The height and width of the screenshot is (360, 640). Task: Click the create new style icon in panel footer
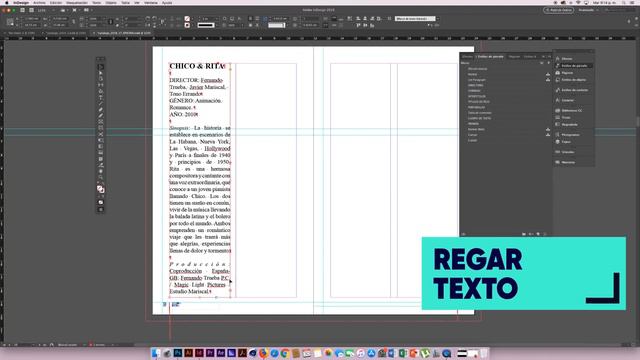pos(538,234)
